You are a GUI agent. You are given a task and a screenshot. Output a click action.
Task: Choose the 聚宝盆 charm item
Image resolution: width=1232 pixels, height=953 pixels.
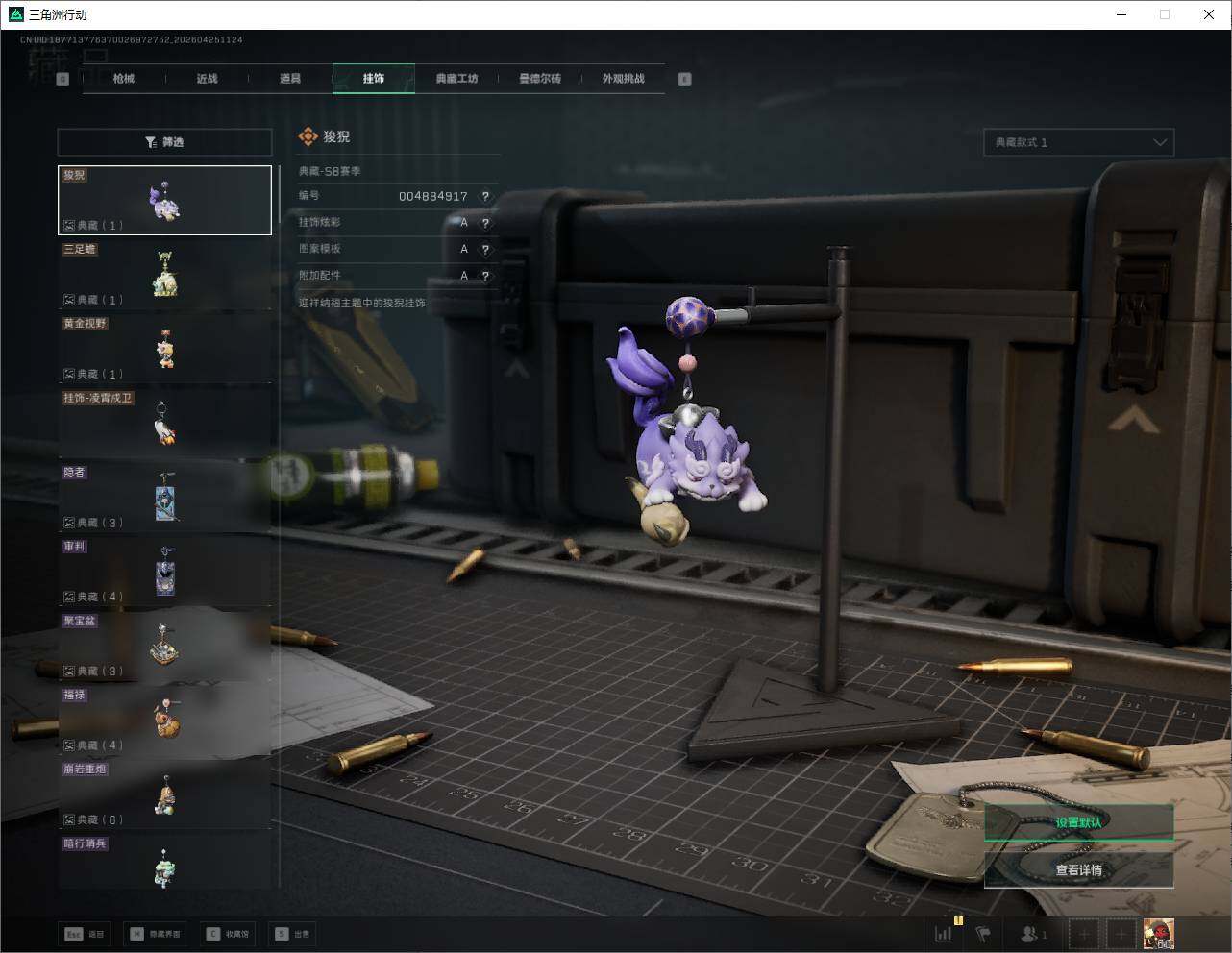coord(164,645)
